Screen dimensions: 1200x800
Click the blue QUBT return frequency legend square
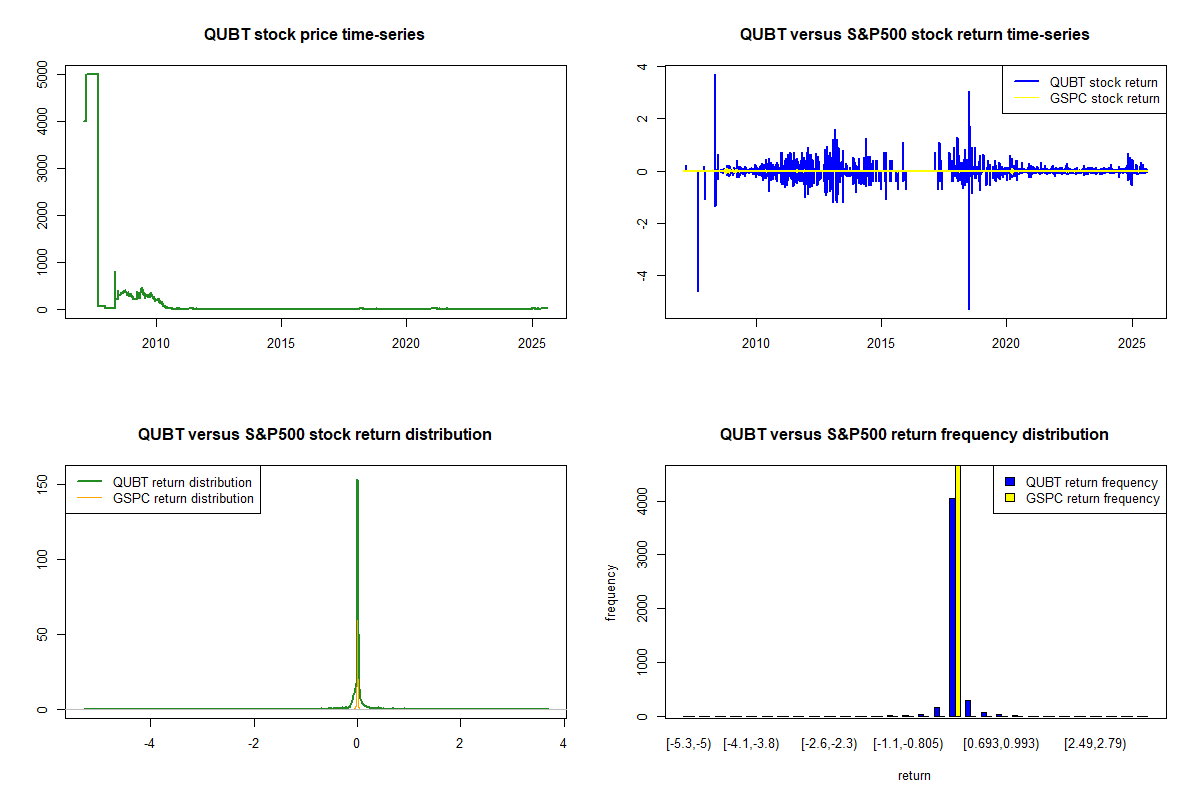click(x=1010, y=483)
